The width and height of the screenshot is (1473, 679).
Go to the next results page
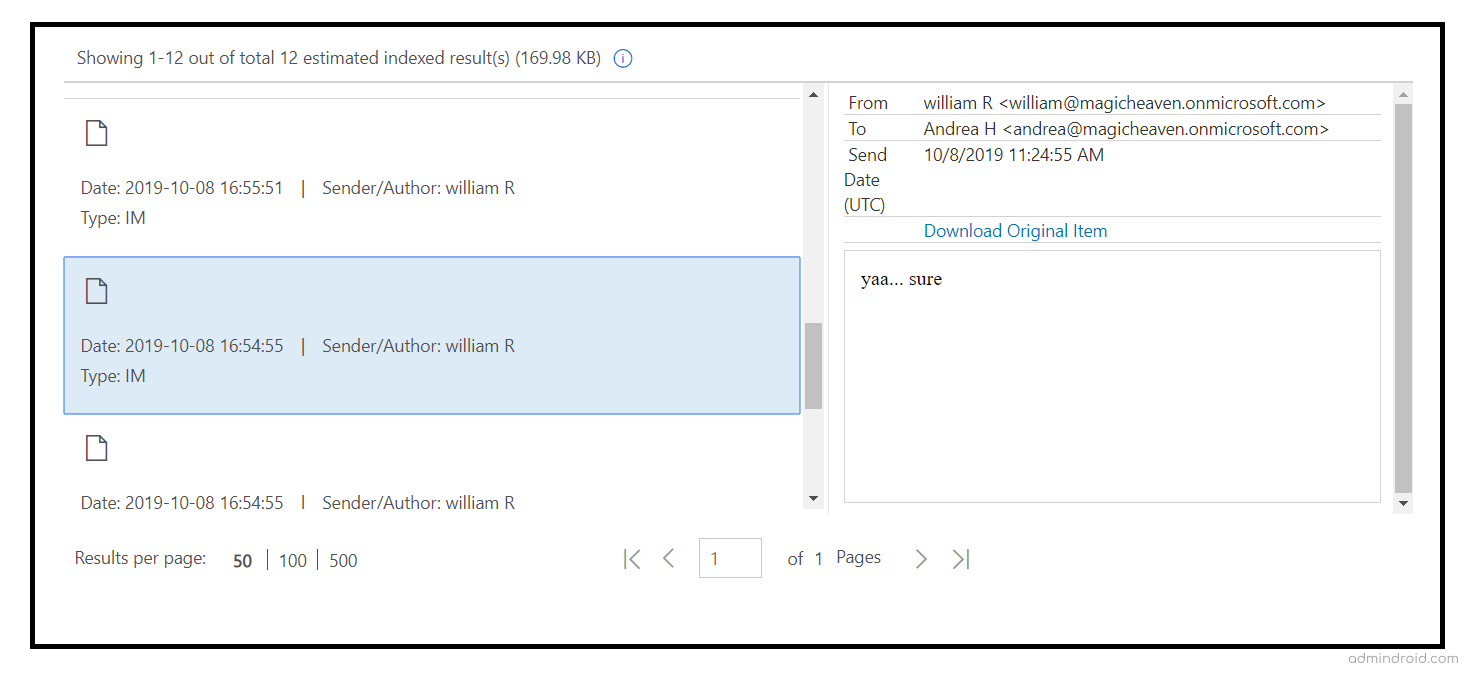coord(920,558)
